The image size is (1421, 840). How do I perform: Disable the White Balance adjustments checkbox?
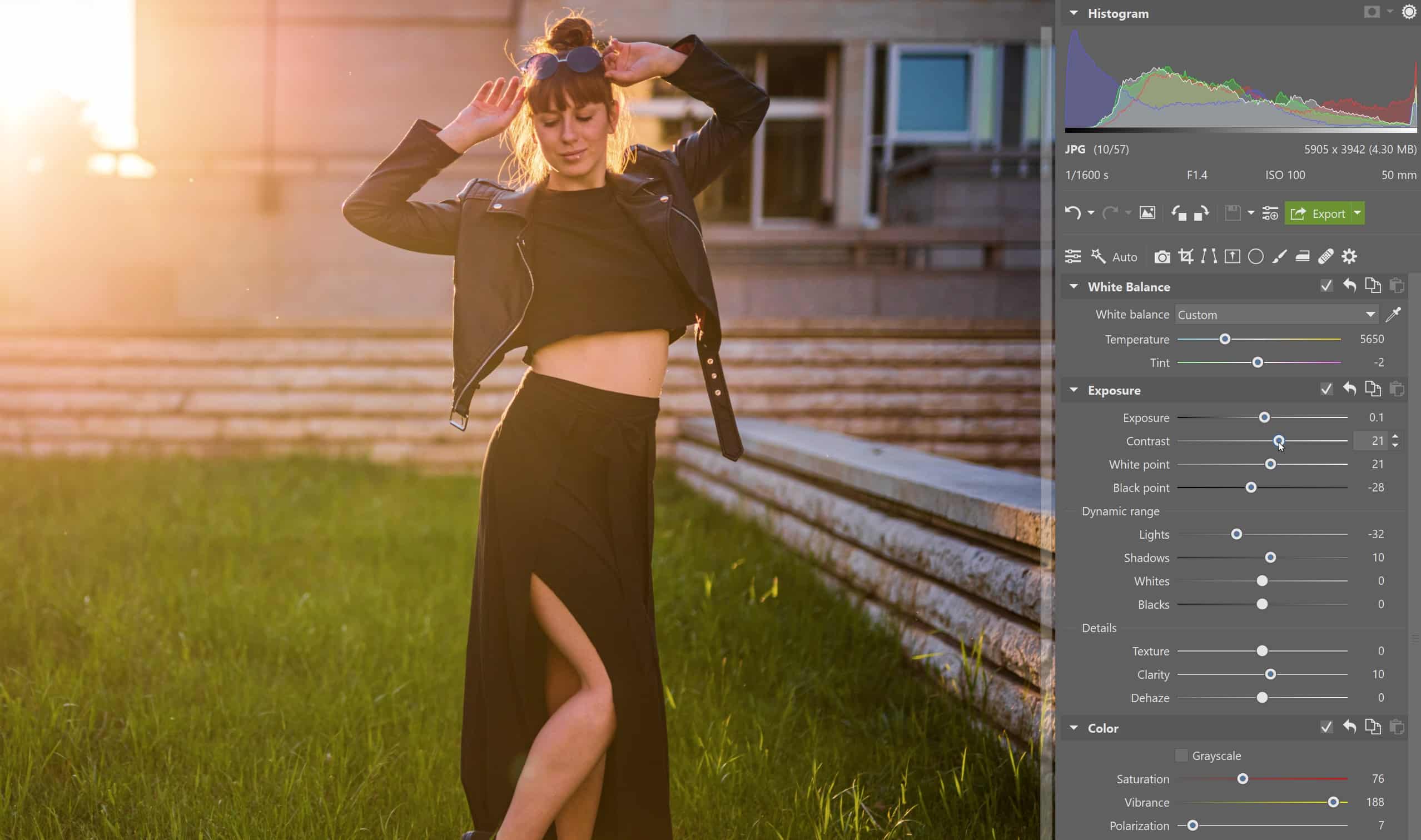(1326, 286)
